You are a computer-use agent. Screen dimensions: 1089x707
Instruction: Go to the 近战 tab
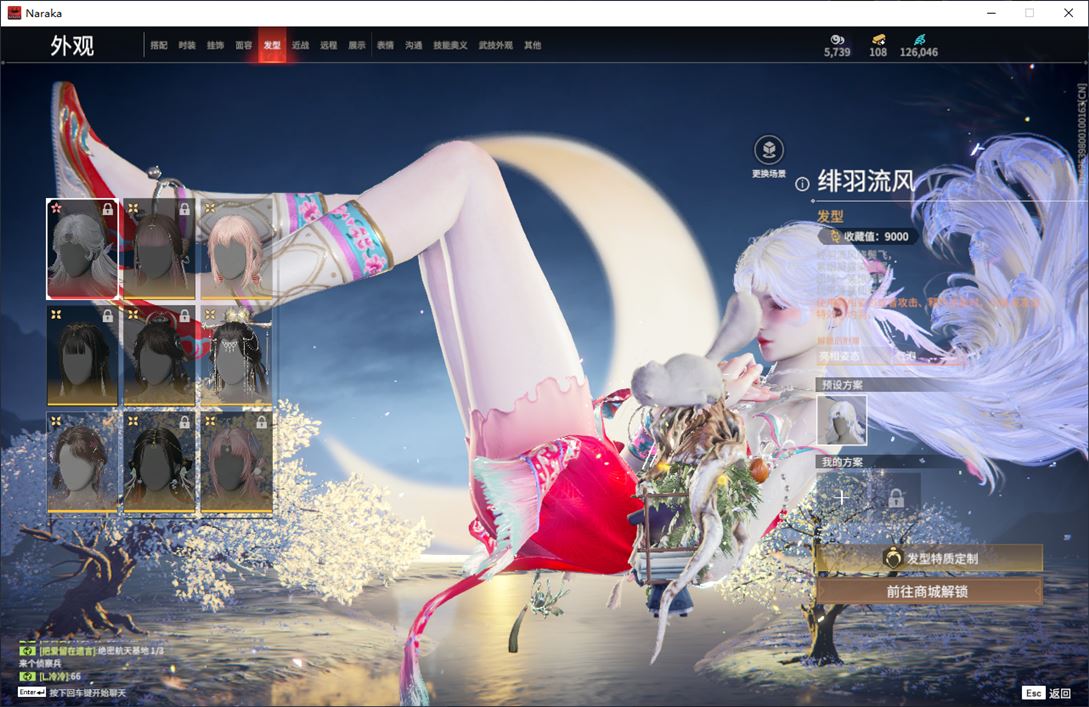click(300, 45)
